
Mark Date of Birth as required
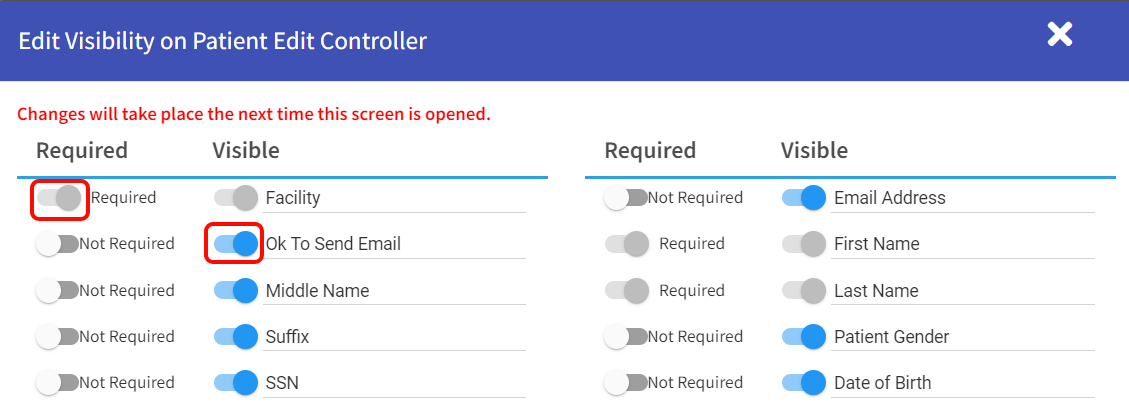click(625, 383)
